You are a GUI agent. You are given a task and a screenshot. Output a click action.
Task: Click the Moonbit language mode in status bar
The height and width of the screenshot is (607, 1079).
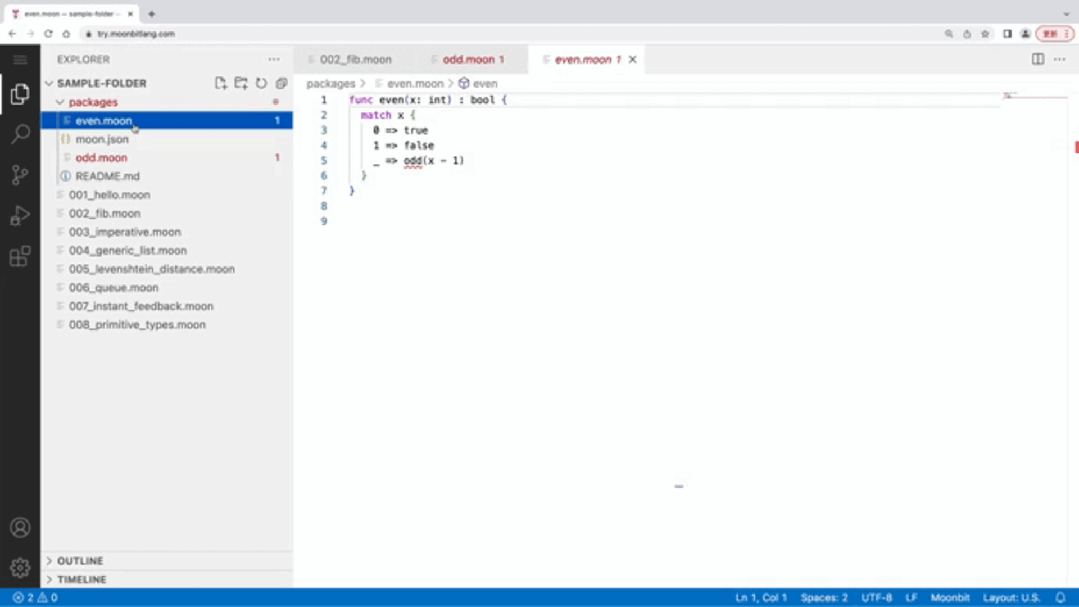[949, 598]
